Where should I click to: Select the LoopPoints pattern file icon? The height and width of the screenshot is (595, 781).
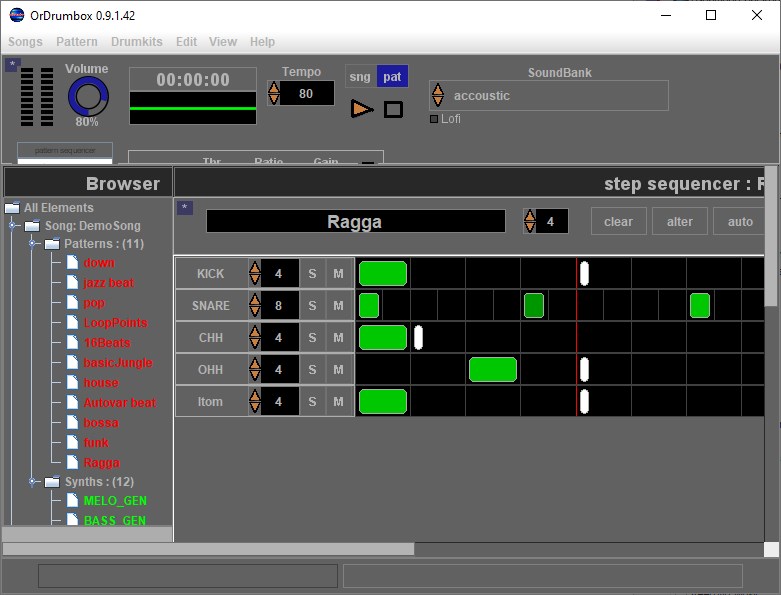click(x=73, y=322)
